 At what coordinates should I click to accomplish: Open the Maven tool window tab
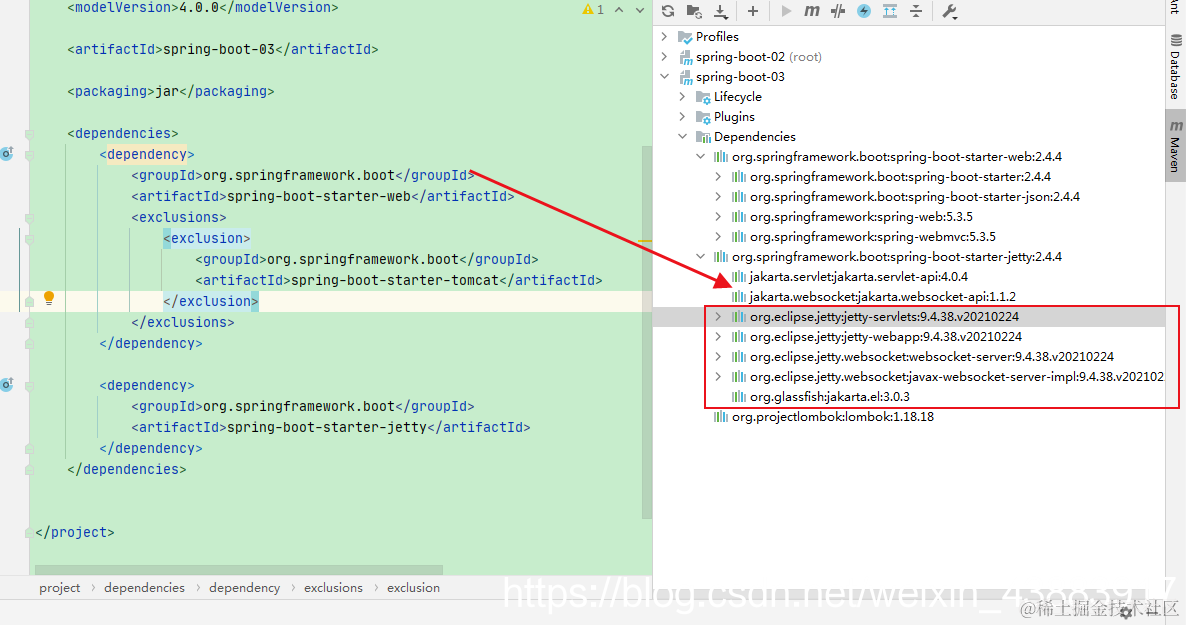click(1175, 147)
